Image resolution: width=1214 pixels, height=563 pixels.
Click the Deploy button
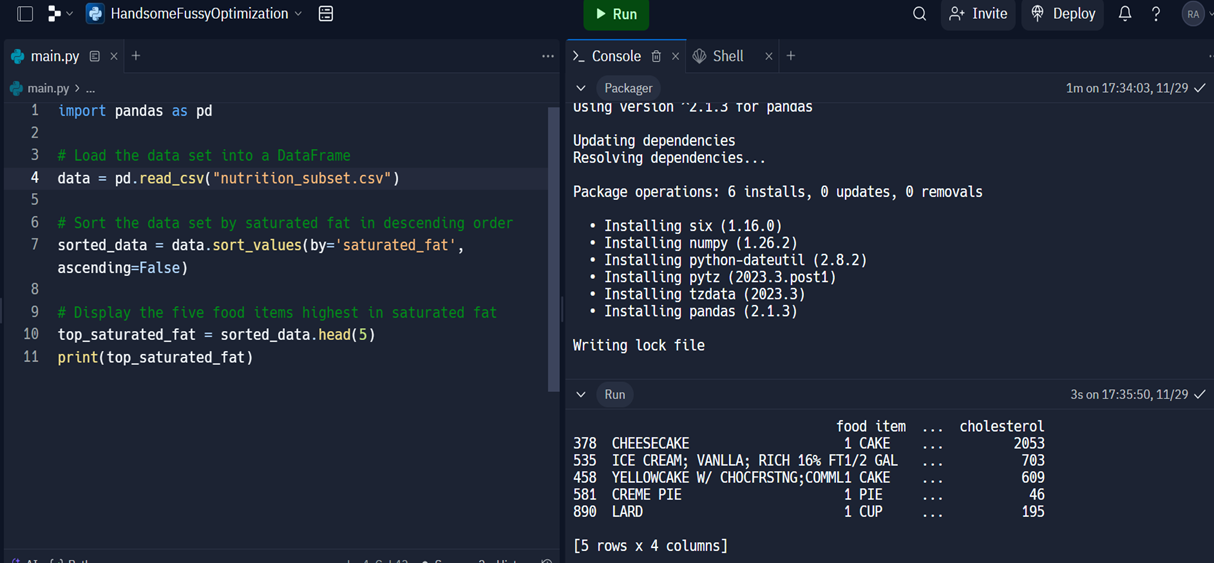[x=1062, y=14]
